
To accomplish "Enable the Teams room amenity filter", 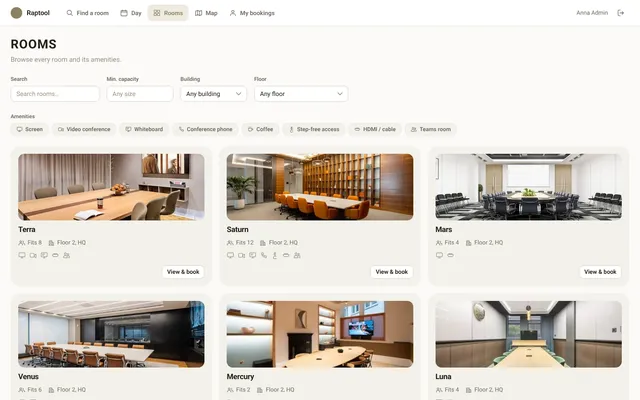I will [431, 129].
